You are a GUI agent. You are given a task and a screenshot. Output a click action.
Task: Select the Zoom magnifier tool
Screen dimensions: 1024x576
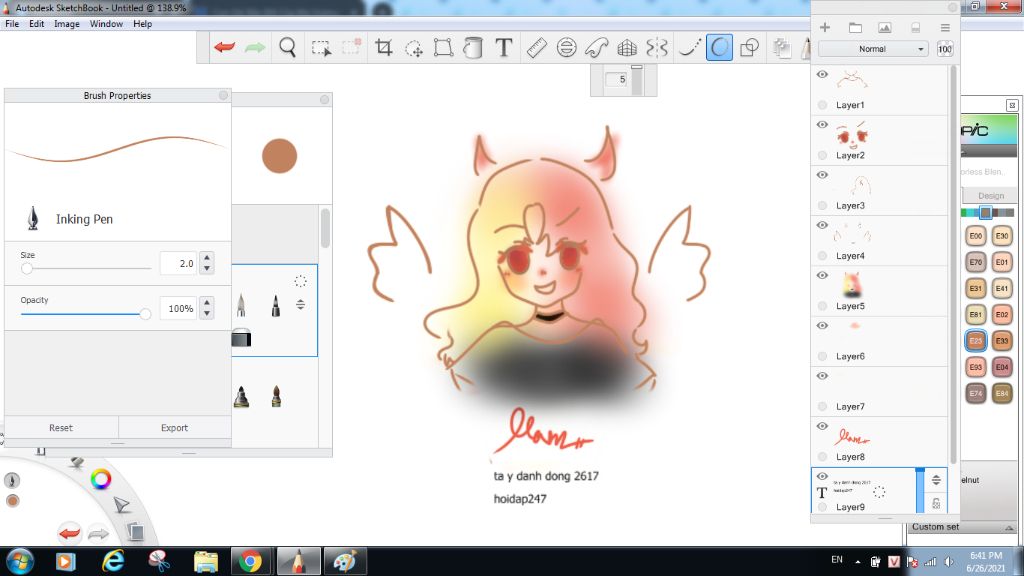pyautogui.click(x=287, y=47)
